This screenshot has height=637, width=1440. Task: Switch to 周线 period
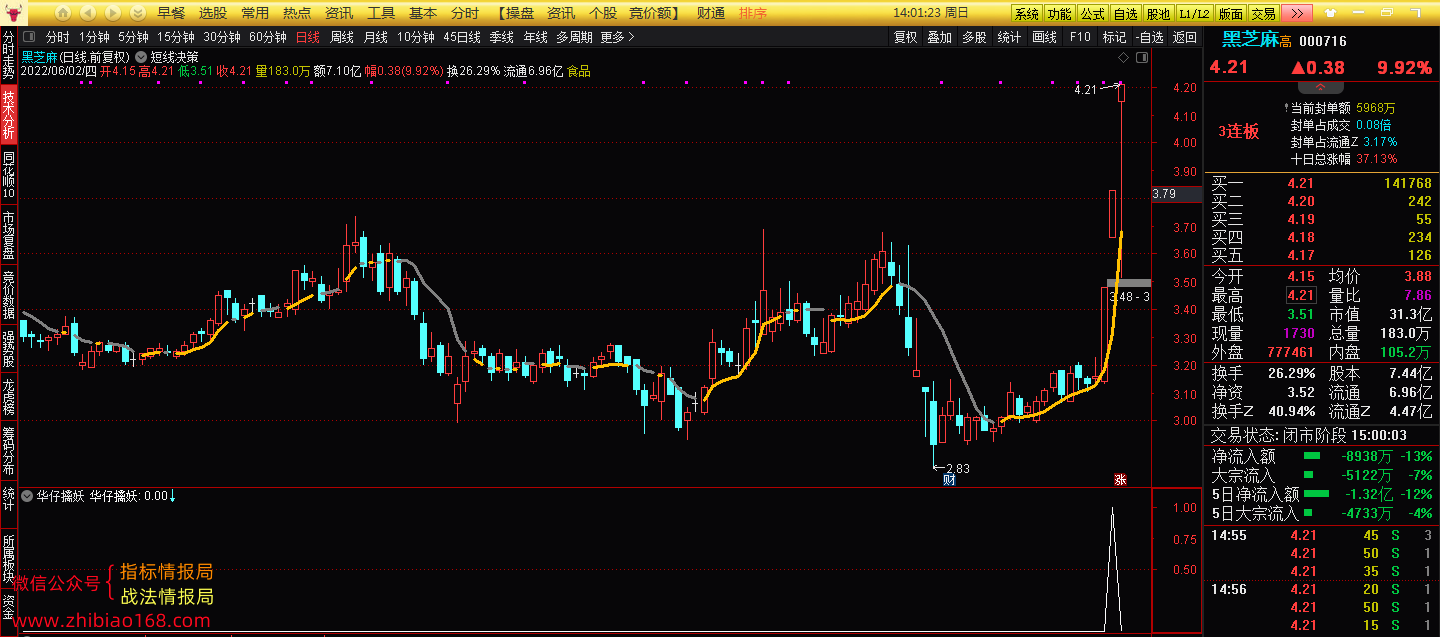[x=342, y=37]
